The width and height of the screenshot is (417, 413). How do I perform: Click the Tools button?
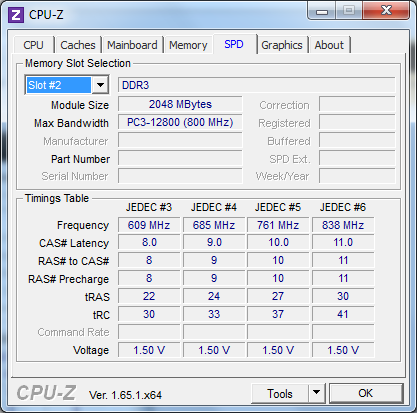coord(280,393)
